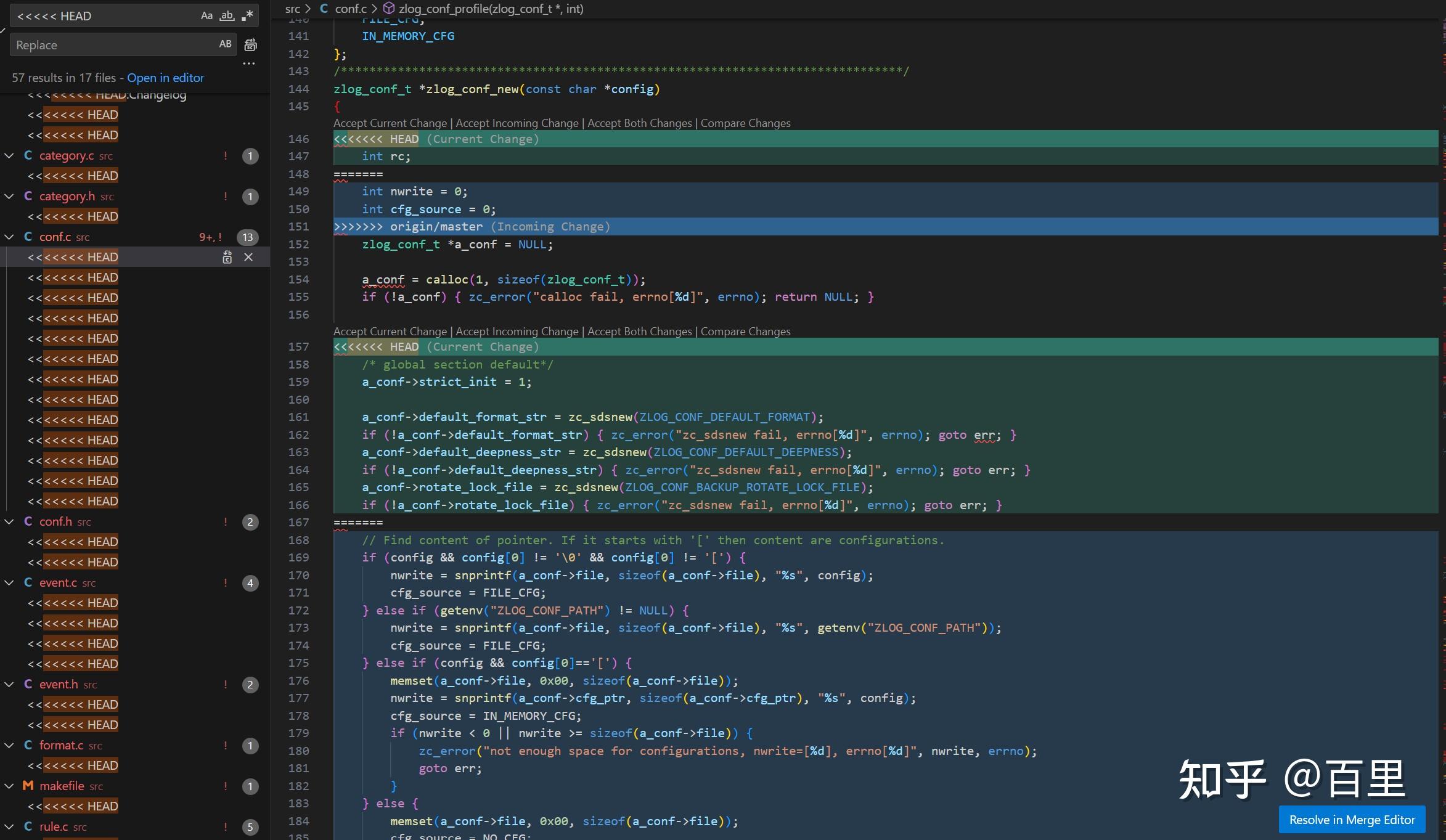Click the count badge on the conf.h row
The image size is (1446, 840).
pos(250,522)
